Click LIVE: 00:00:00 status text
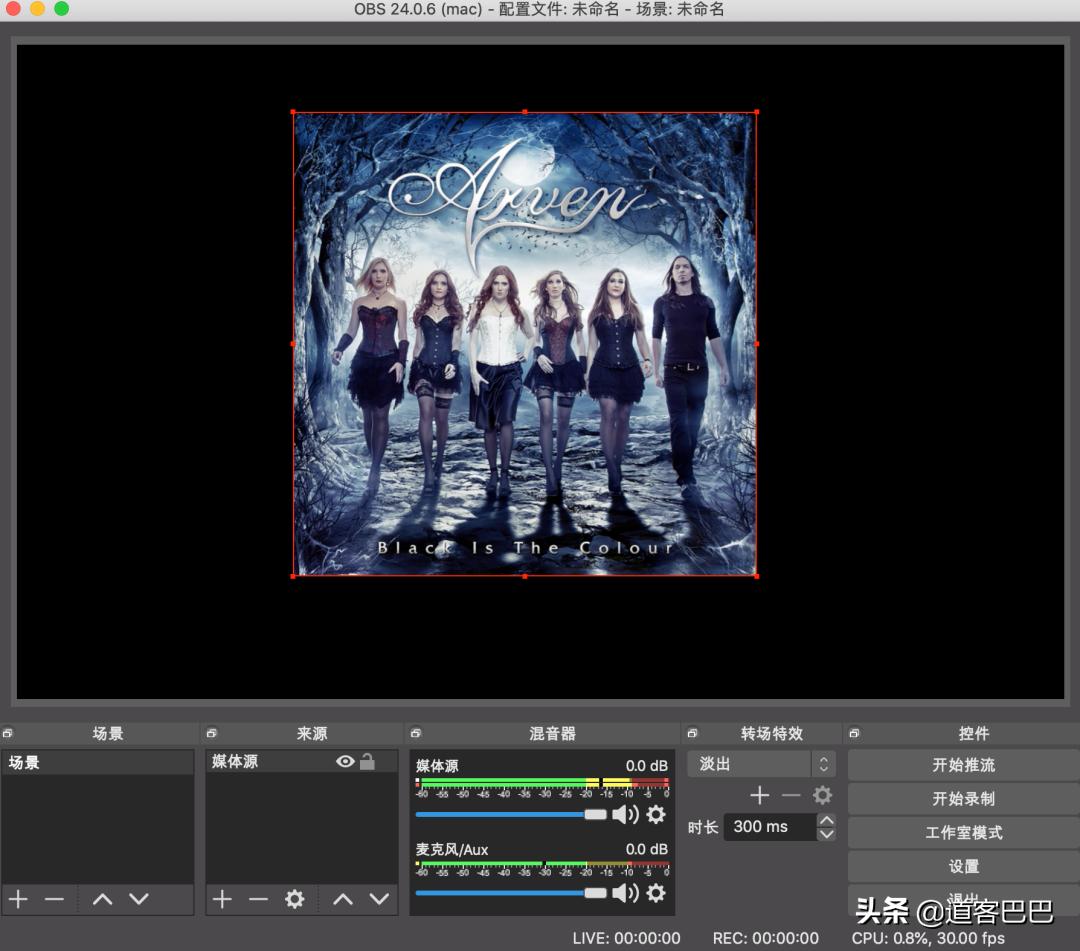The width and height of the screenshot is (1080, 951). tap(626, 938)
